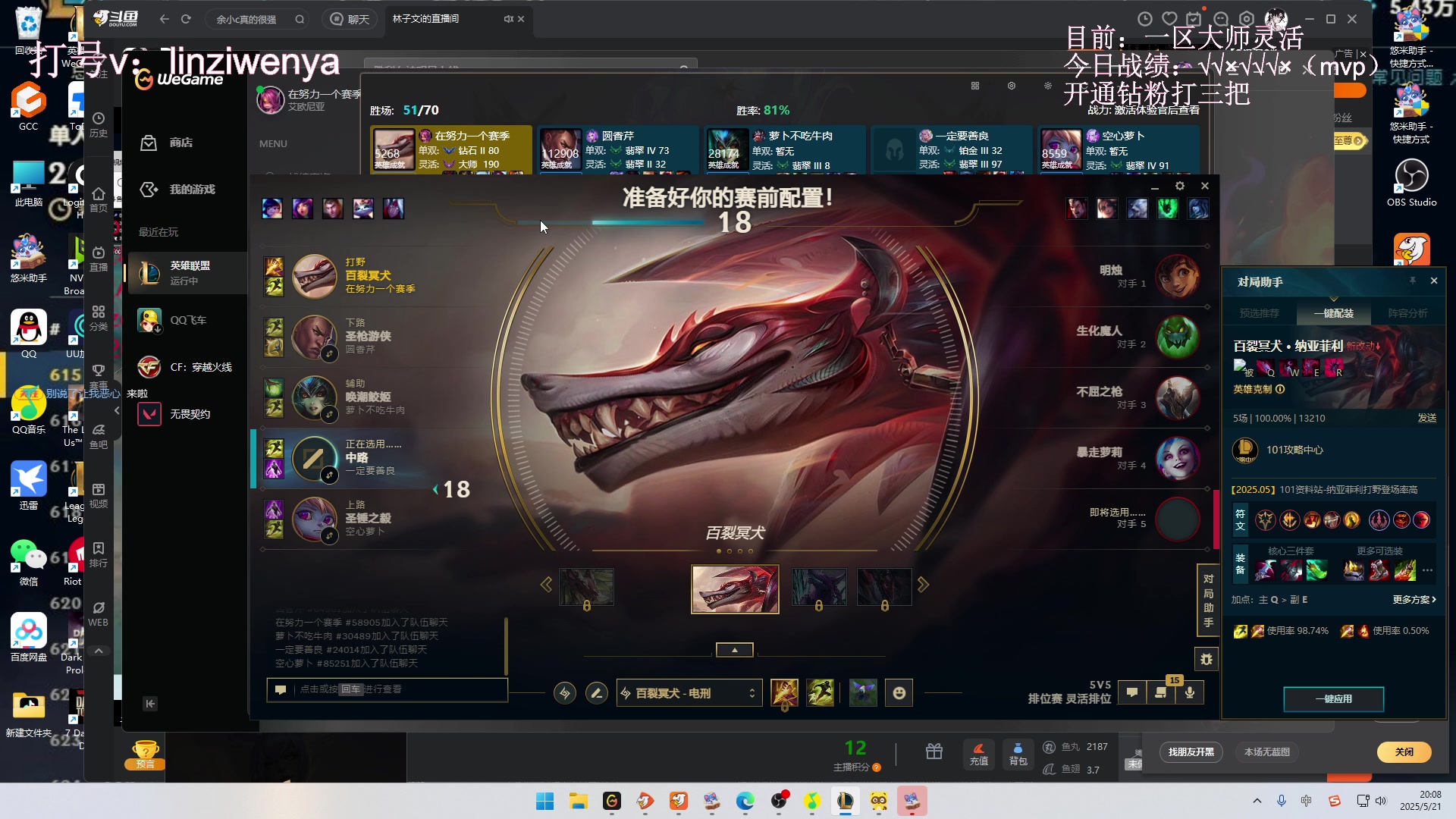
Task: Click the Douyu back arrow
Action: [165, 19]
